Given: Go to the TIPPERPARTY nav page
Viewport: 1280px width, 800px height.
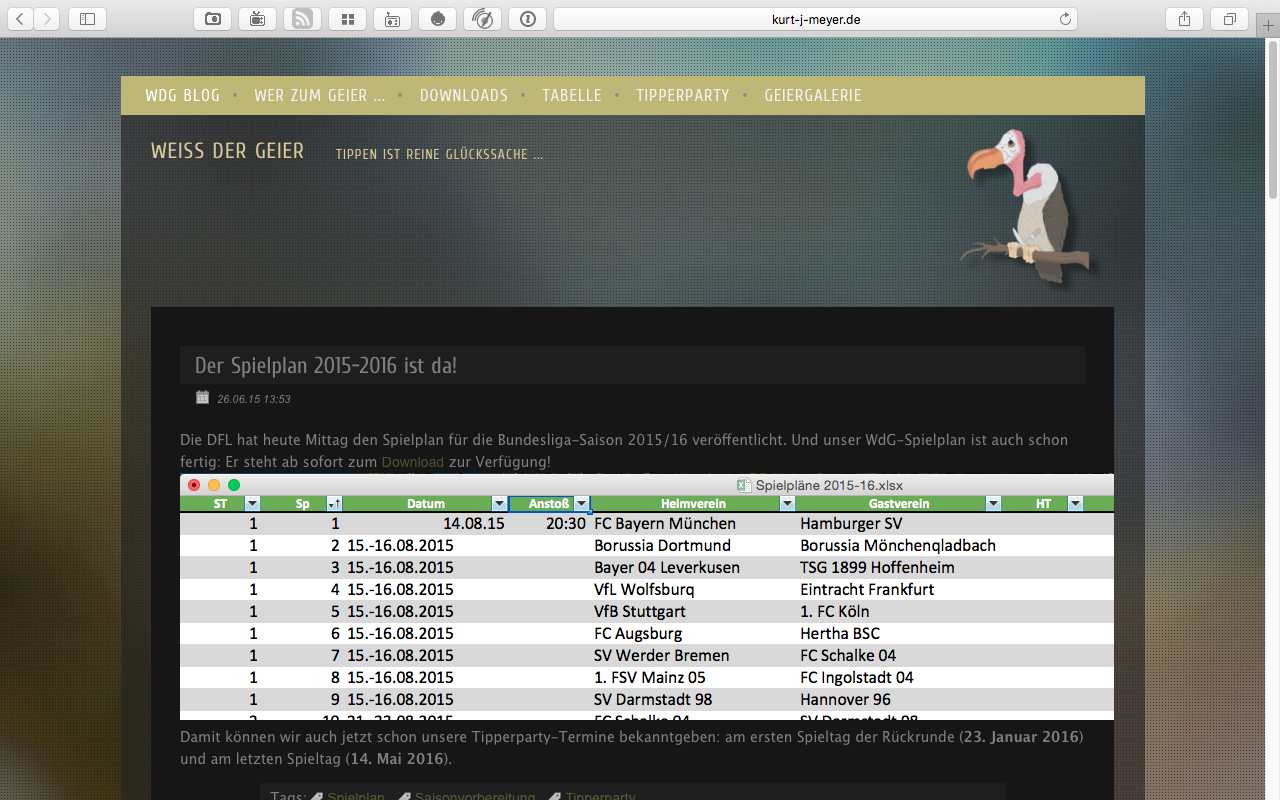Looking at the screenshot, I should tap(683, 95).
